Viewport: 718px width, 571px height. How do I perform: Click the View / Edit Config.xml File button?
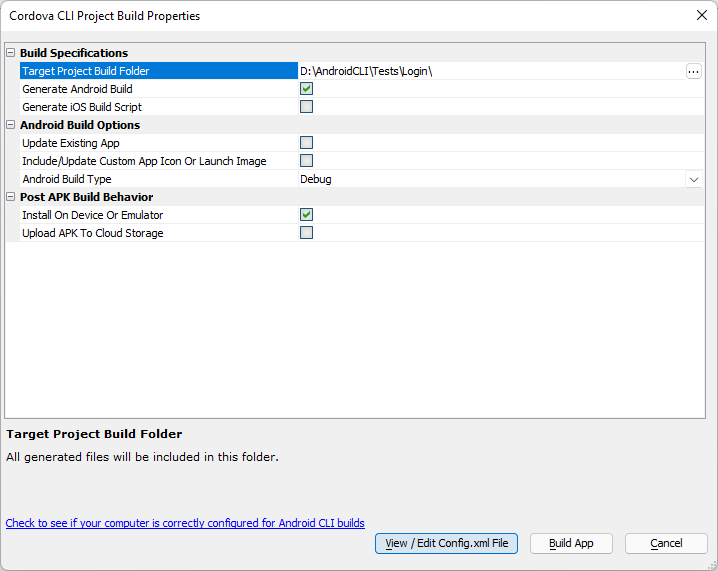click(446, 544)
